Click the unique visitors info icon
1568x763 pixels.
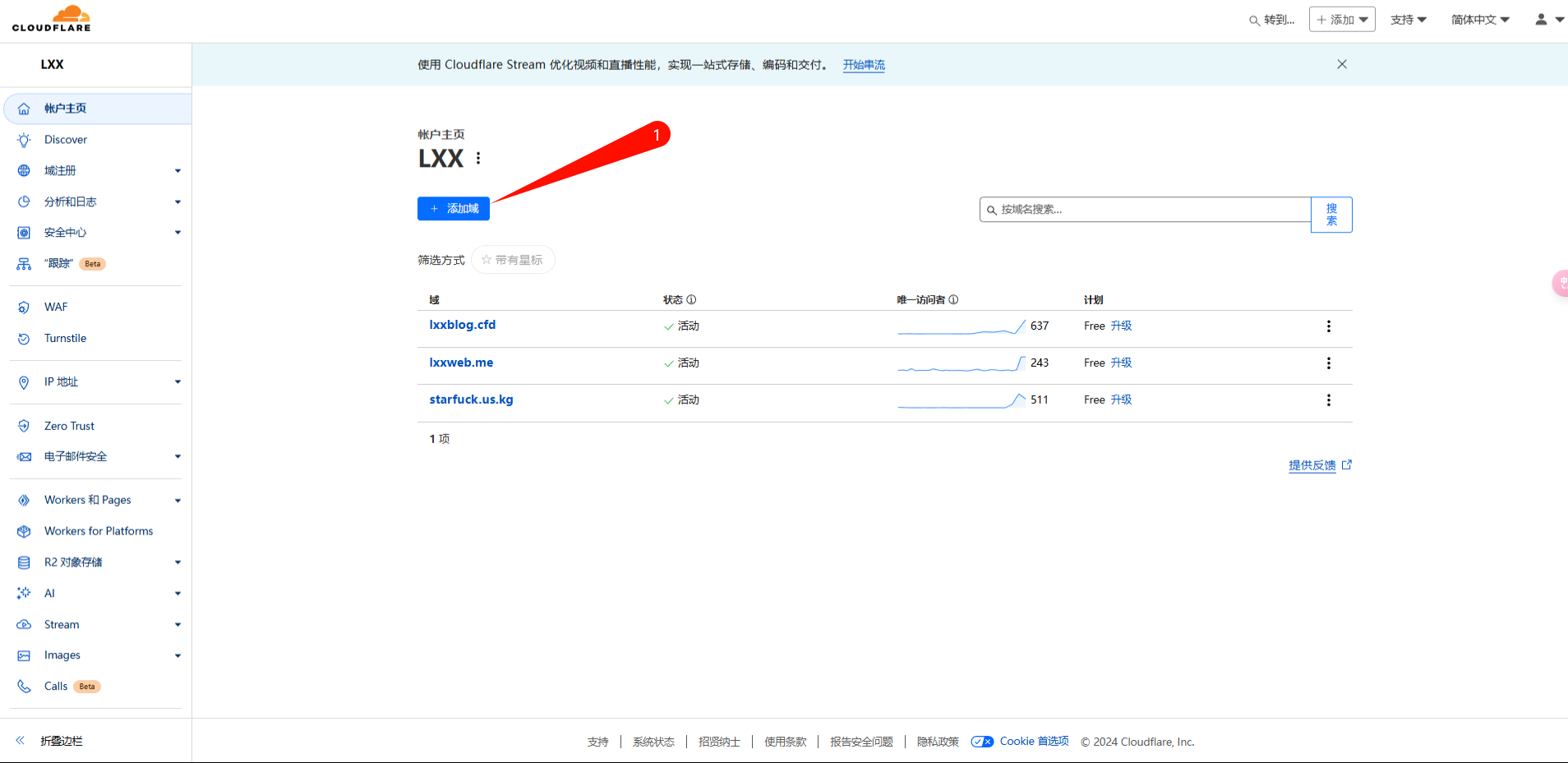953,300
